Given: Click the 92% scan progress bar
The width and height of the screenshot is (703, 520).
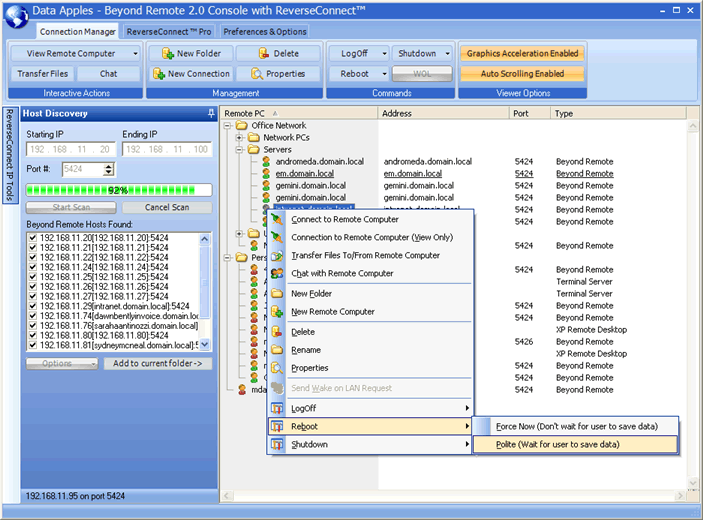Looking at the screenshot, I should pyautogui.click(x=119, y=190).
